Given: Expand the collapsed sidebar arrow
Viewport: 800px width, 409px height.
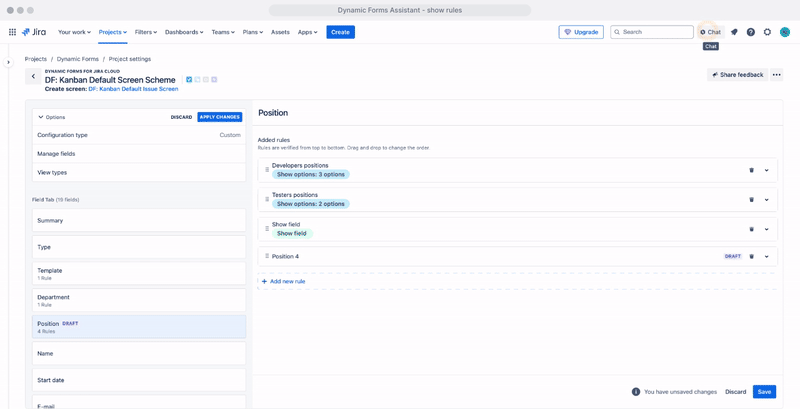Looking at the screenshot, I should 8,62.
